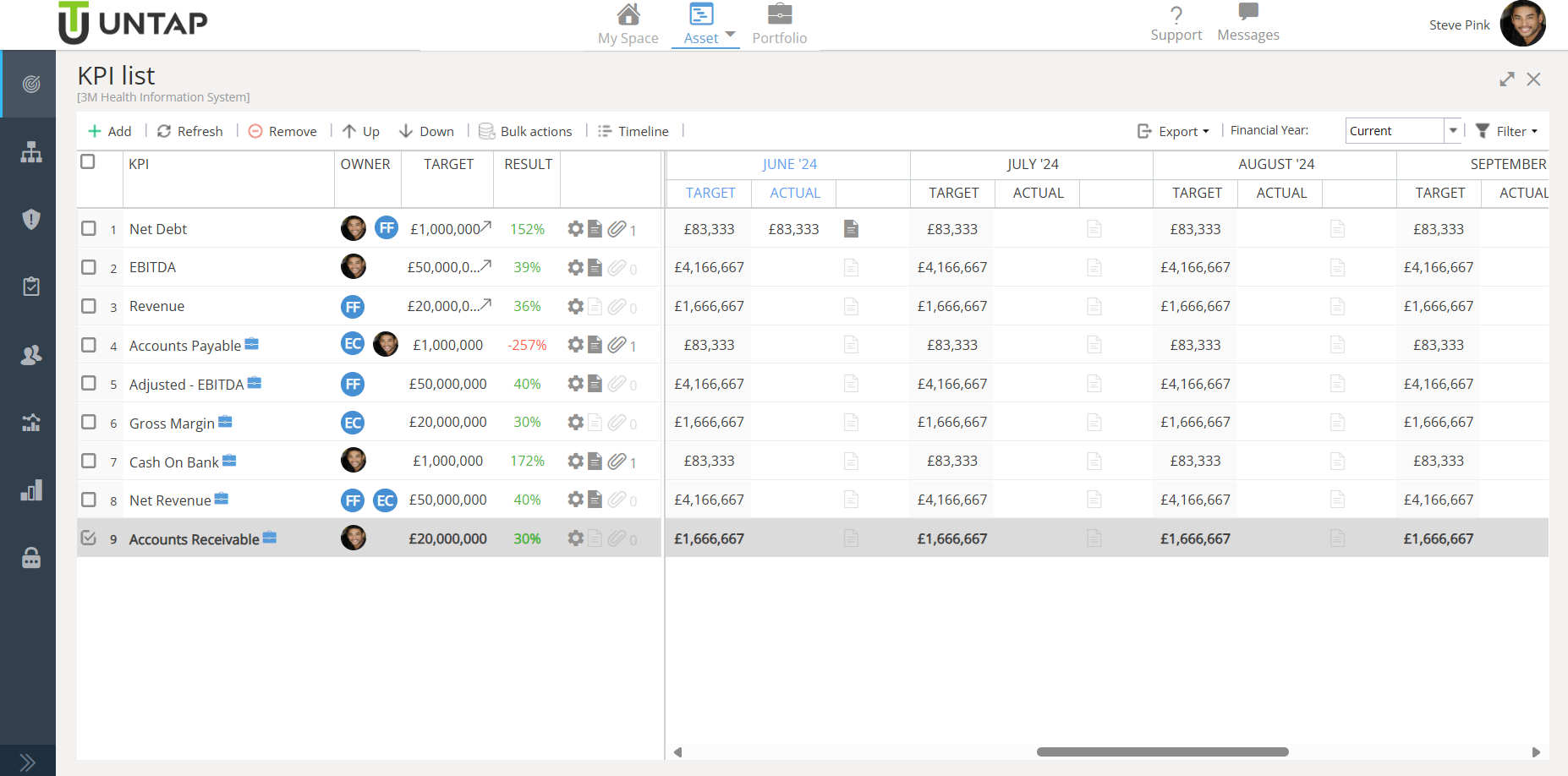Expand the Asset menu arrow
This screenshot has width=1568, height=776.
(731, 35)
